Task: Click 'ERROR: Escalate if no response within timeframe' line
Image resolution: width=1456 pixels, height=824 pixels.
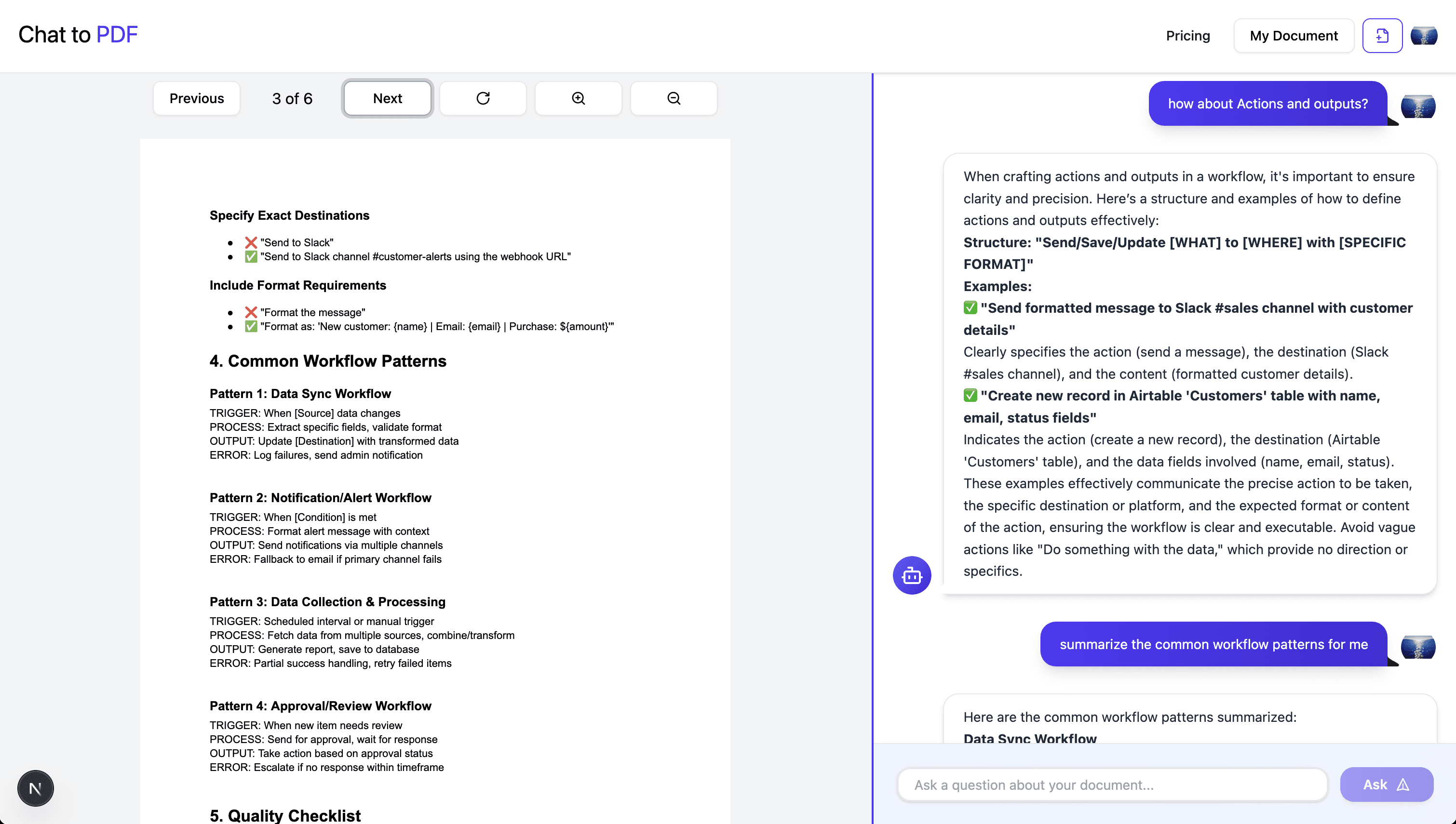Action: coord(327,768)
